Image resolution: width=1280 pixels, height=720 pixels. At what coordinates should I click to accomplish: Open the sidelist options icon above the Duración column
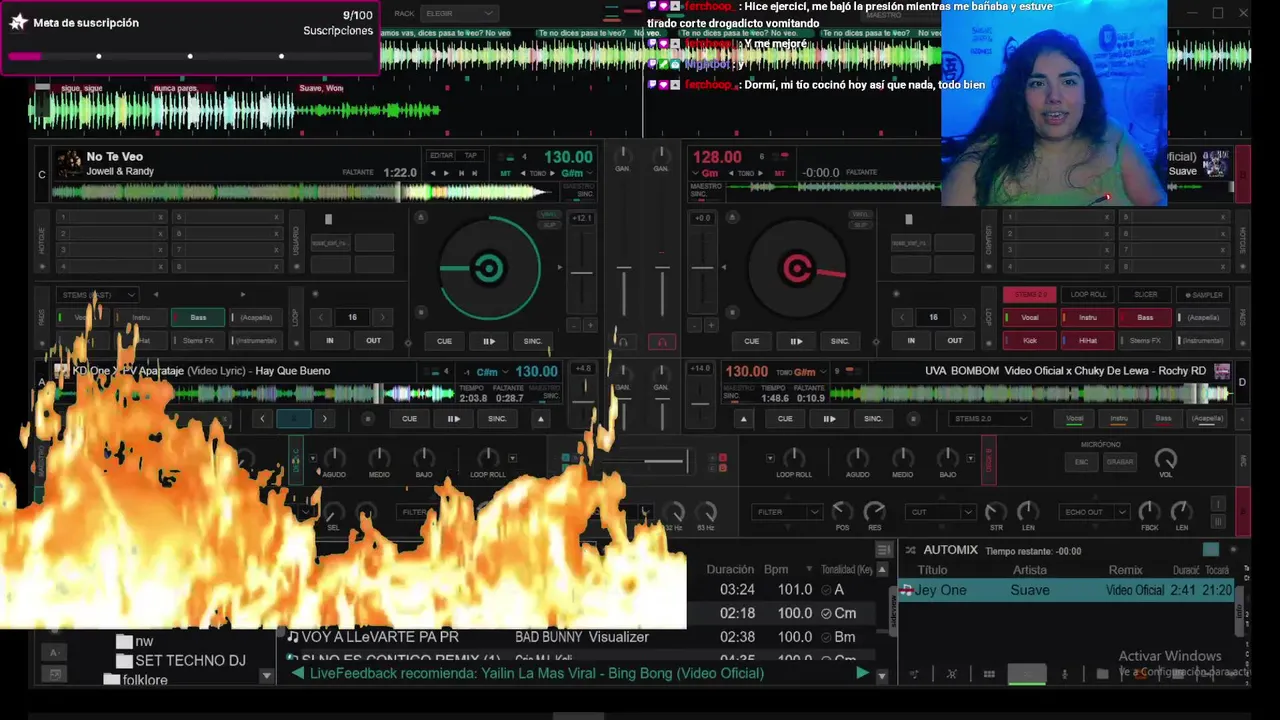coord(883,550)
